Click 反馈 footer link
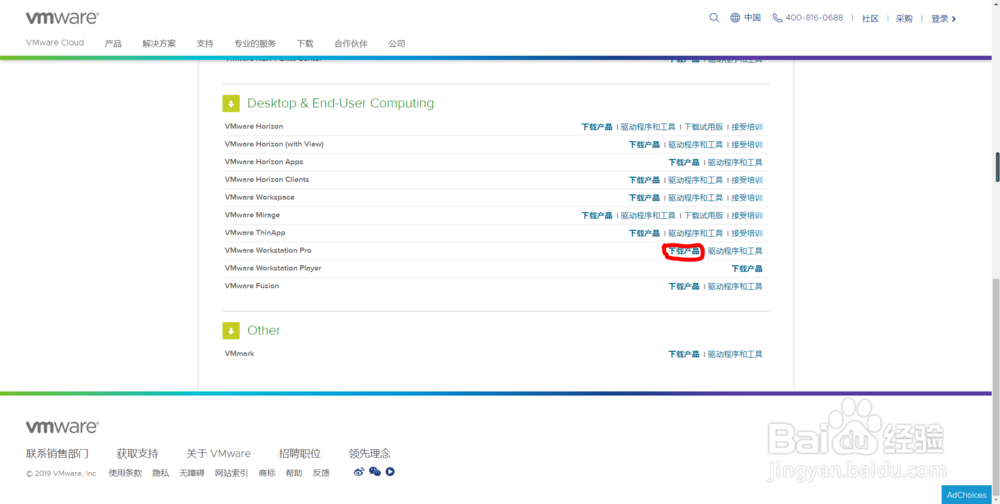This screenshot has width=1000, height=504. [321, 473]
